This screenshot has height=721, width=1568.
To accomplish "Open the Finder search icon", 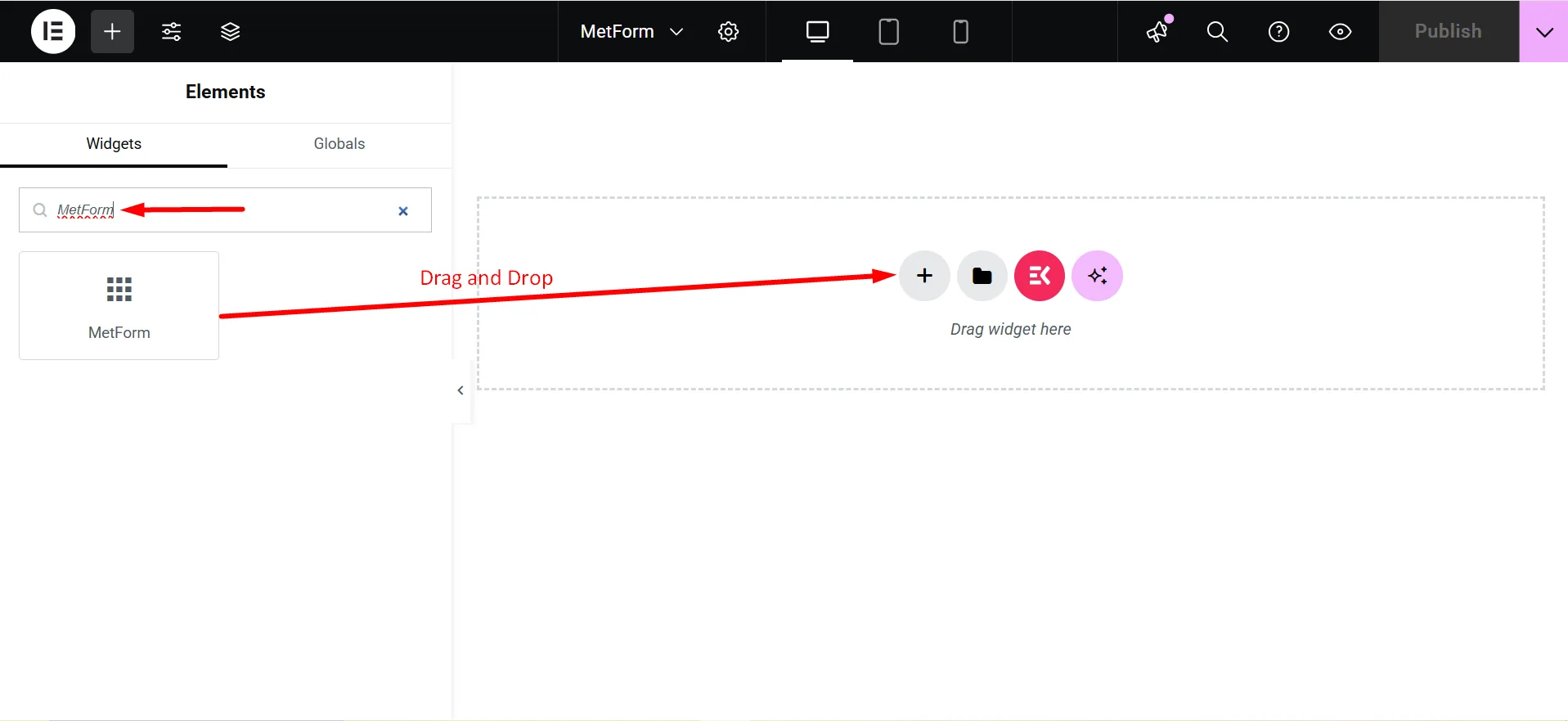I will [x=1217, y=31].
